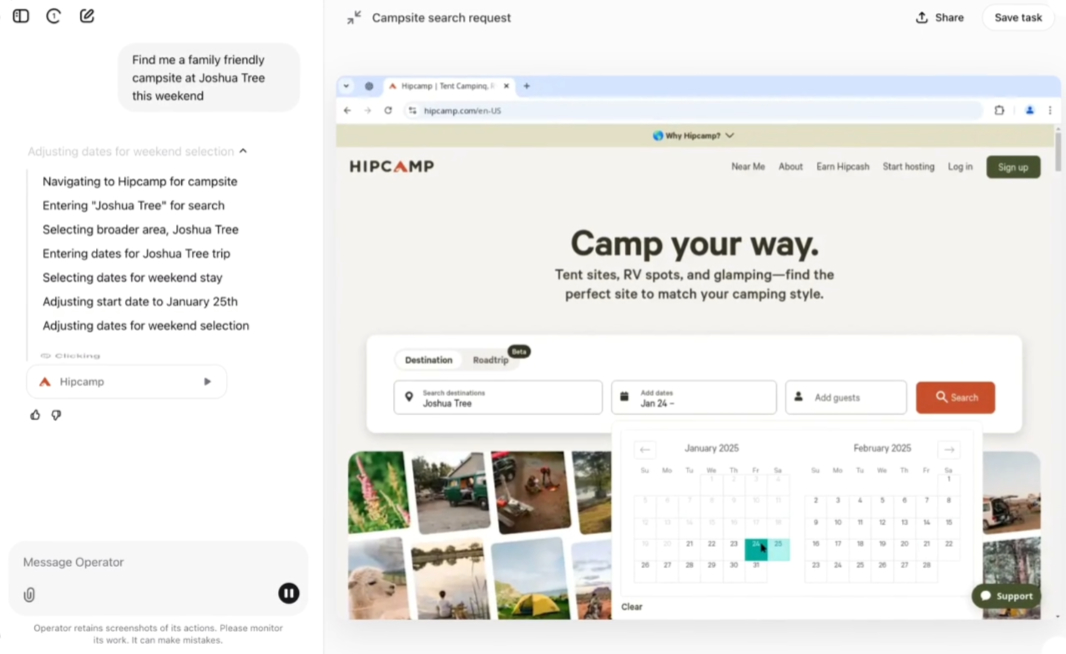Viewport: 1066px width, 654px height.
Task: Click the Search destinations field
Action: pos(498,398)
